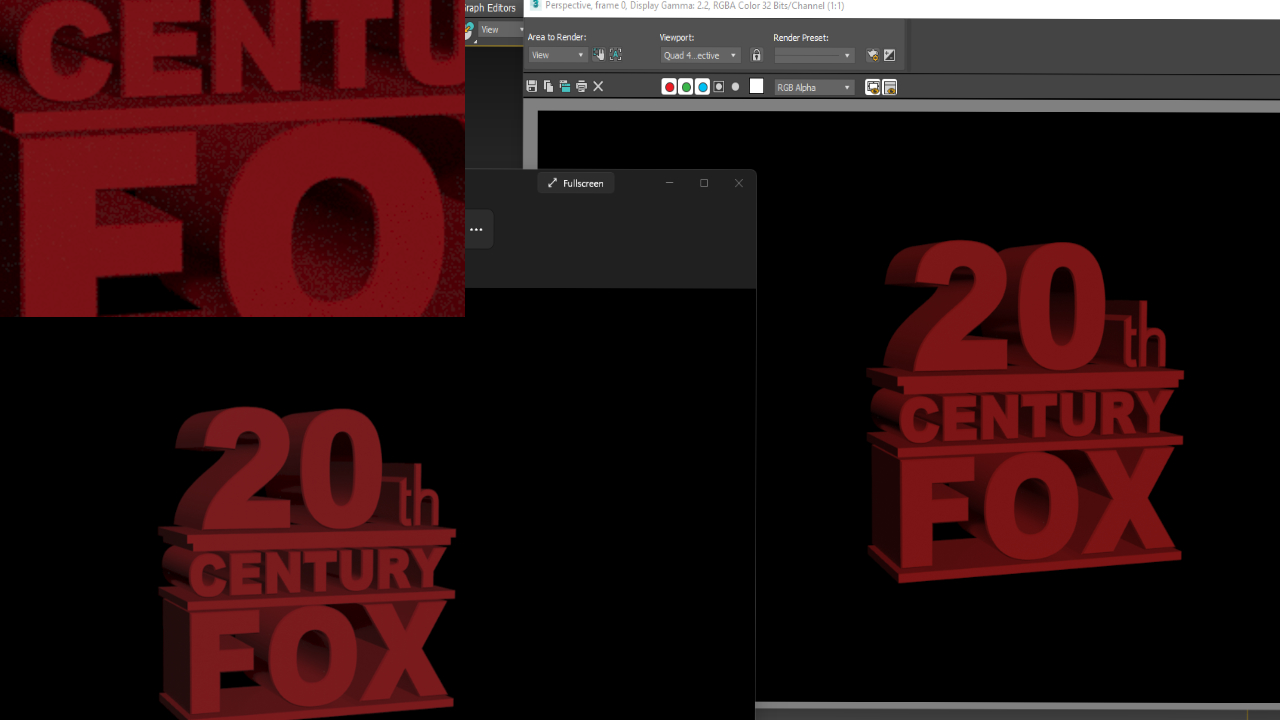Image resolution: width=1280 pixels, height=720 pixels.
Task: Toggle monochrome display
Action: click(x=735, y=87)
